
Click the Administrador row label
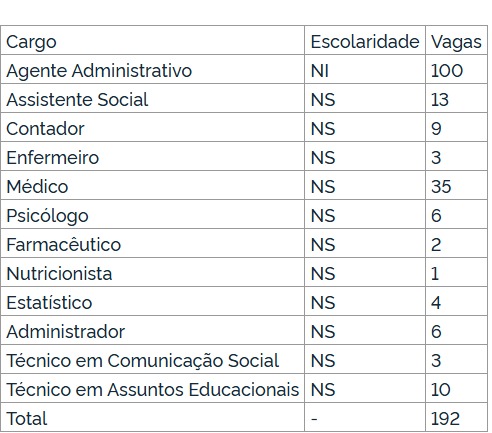[65, 332]
